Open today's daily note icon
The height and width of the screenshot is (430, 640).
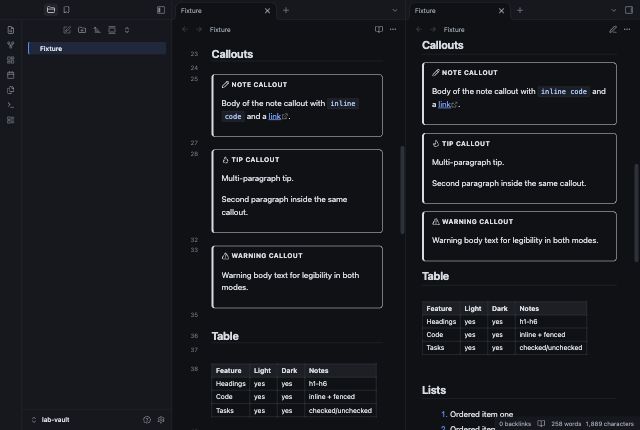[x=11, y=75]
